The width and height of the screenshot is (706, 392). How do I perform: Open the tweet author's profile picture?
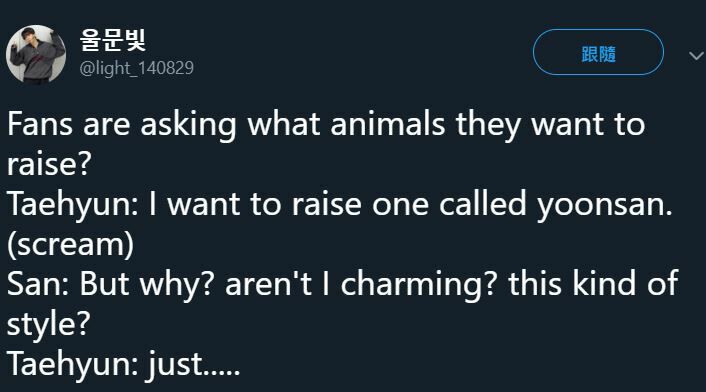(x=36, y=54)
